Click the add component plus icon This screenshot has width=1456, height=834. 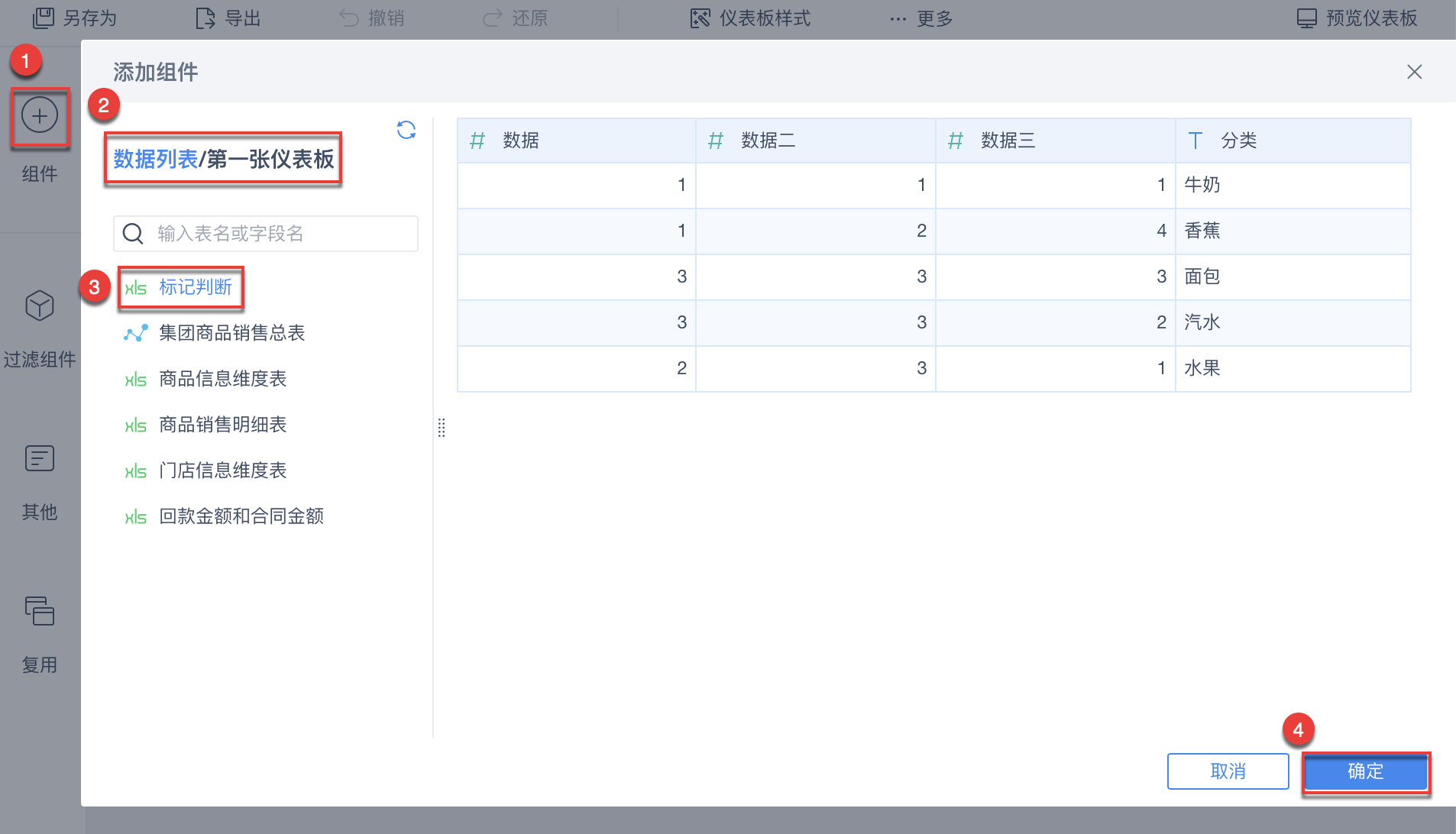40,116
